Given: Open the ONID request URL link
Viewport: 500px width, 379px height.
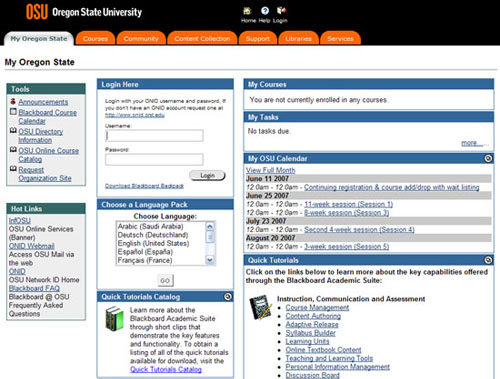Looking at the screenshot, I should pyautogui.click(x=135, y=115).
